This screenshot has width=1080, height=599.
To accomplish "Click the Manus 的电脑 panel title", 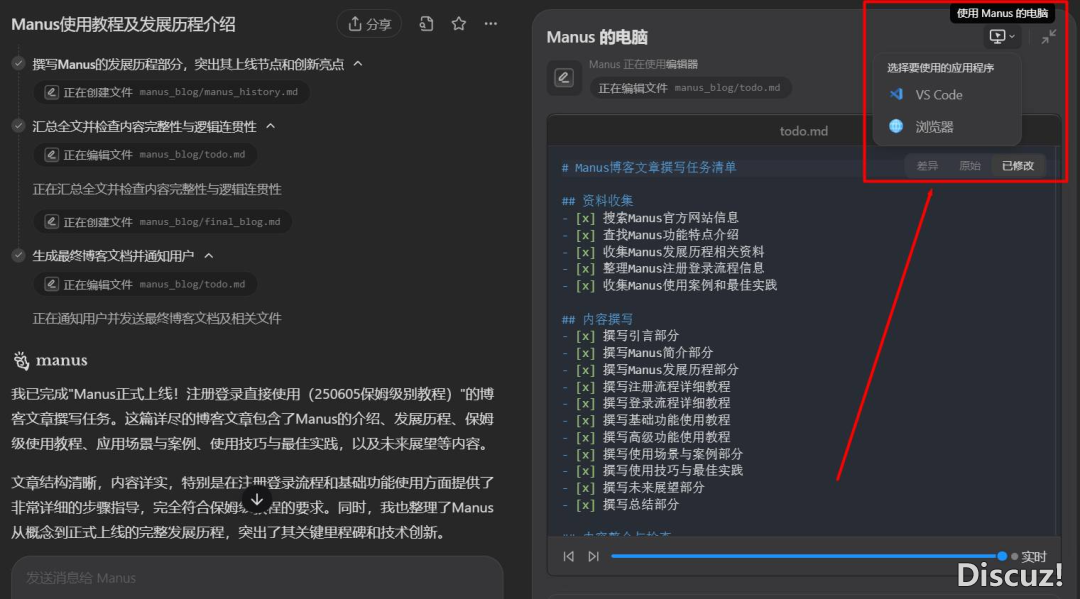I will coord(597,37).
